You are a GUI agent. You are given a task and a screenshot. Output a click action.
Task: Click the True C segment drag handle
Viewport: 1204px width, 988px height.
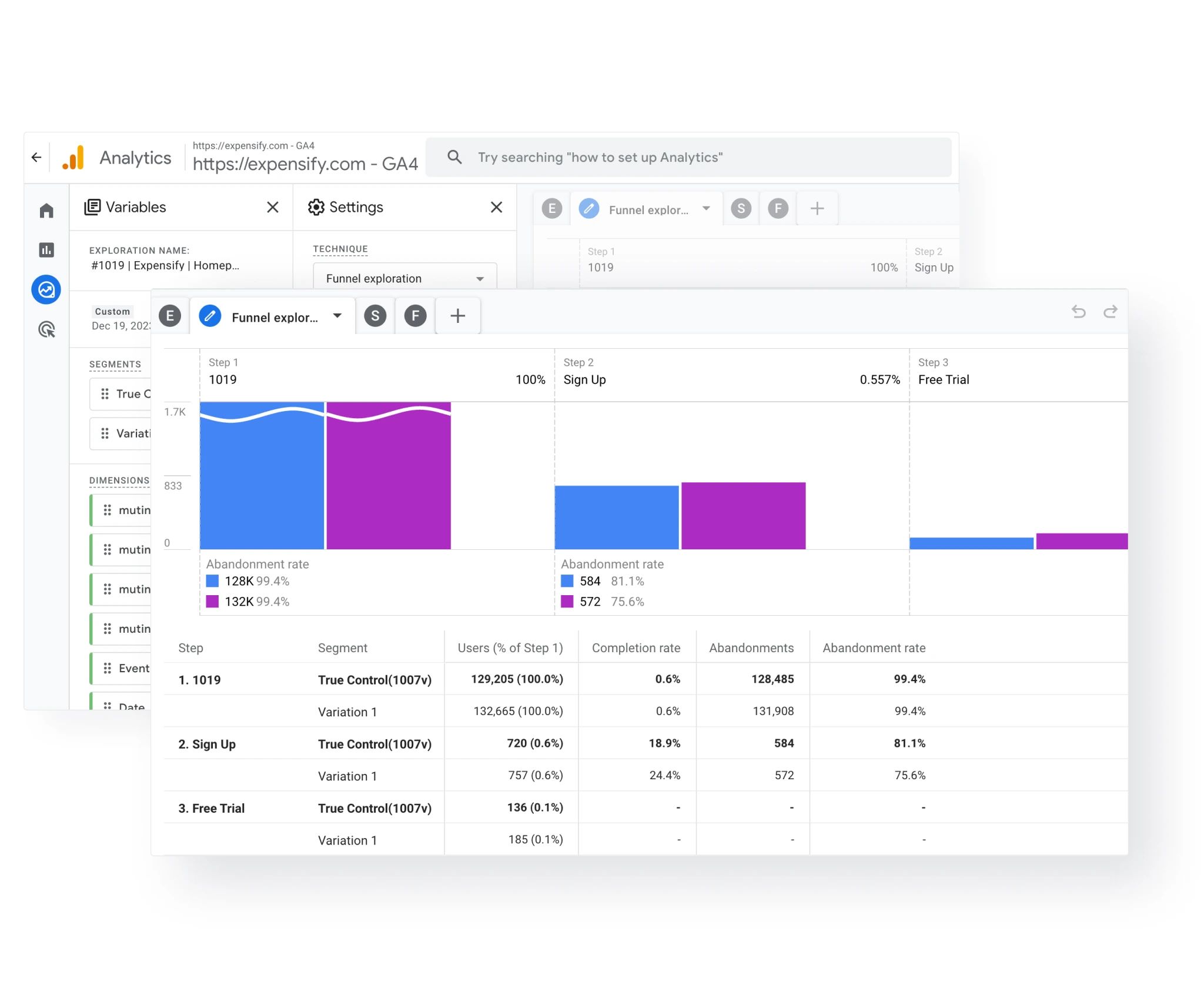pyautogui.click(x=105, y=394)
